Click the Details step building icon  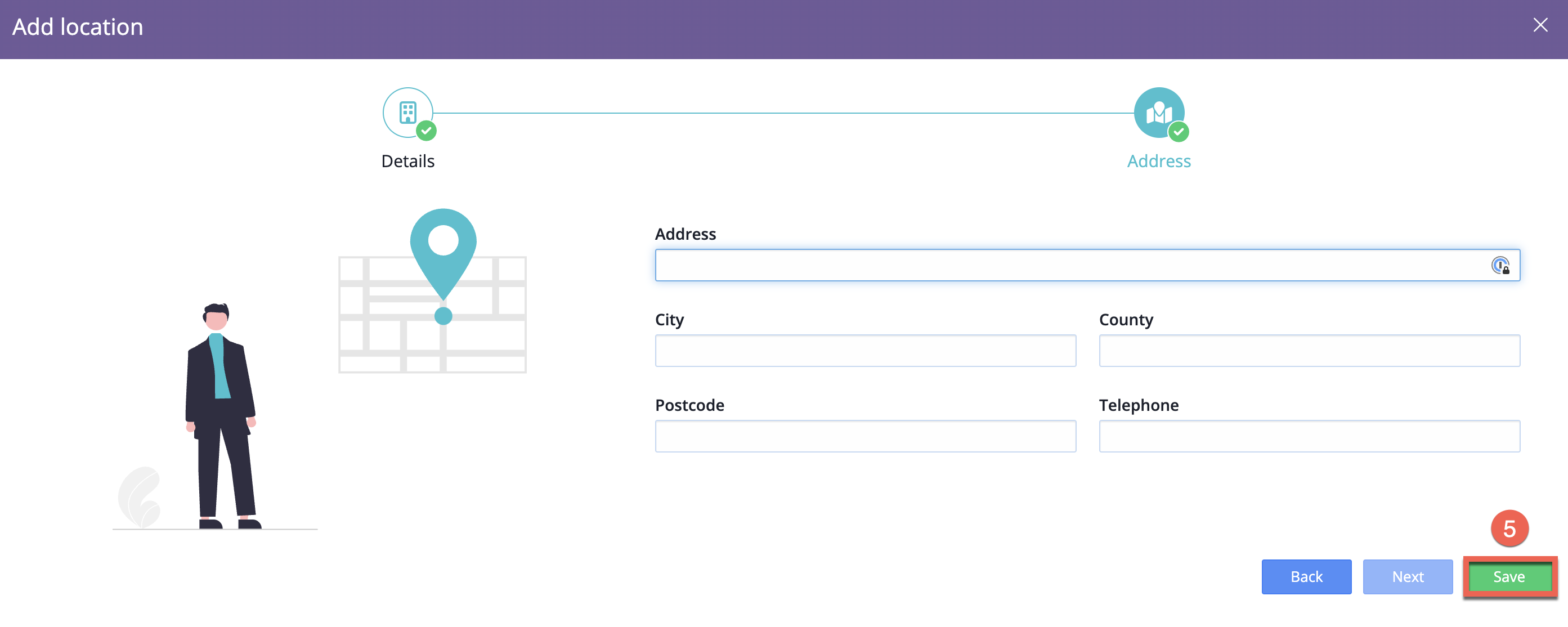(407, 112)
